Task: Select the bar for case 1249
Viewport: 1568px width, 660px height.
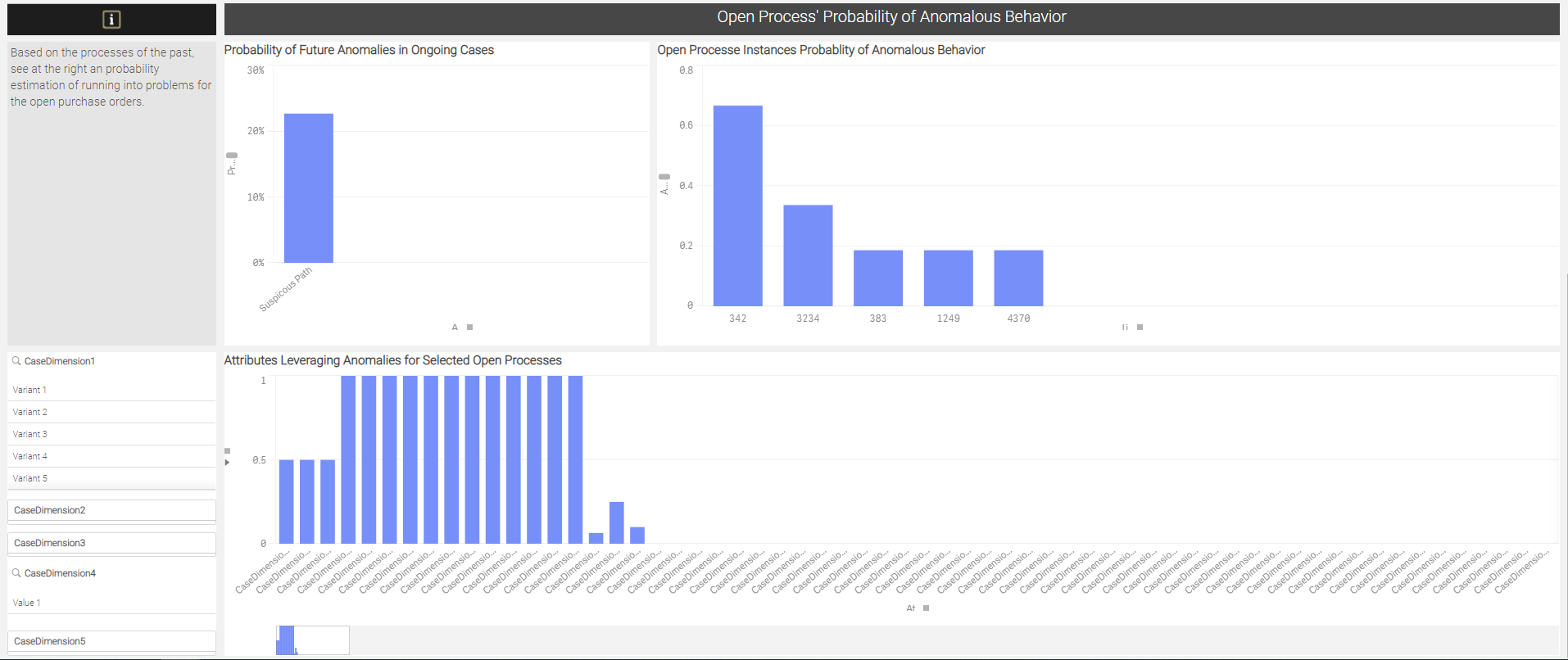Action: tap(949, 278)
